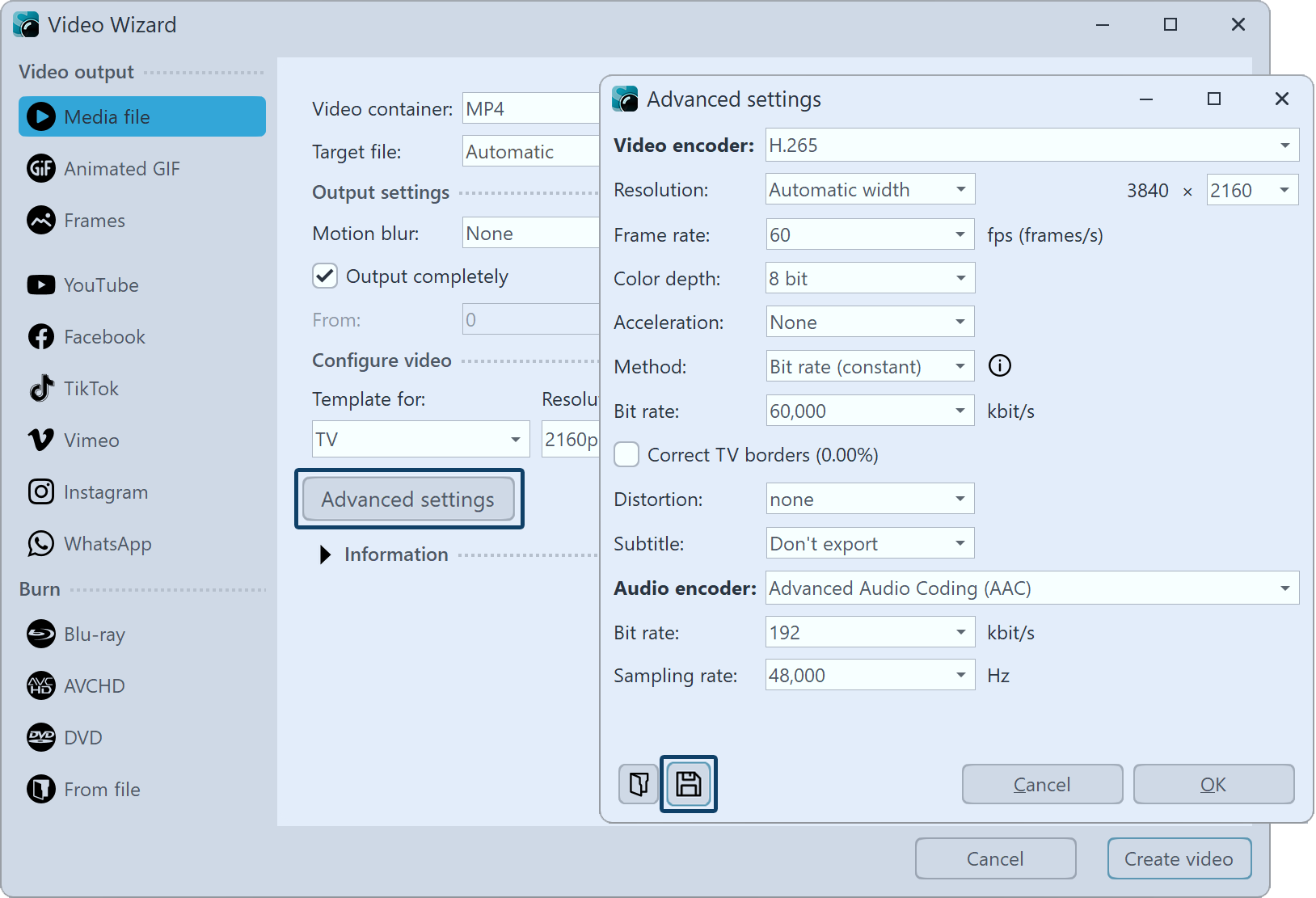This screenshot has width=1316, height=898.
Task: Click the Target file input field
Action: tap(529, 152)
